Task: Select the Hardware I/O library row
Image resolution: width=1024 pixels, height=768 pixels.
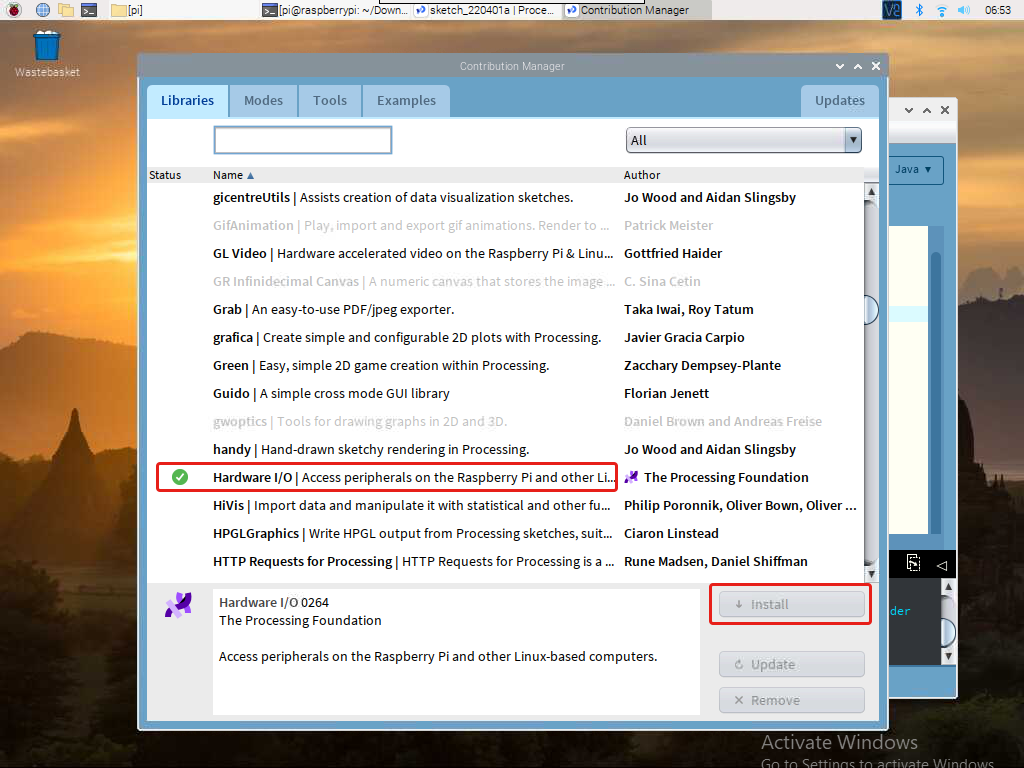Action: tap(505, 477)
